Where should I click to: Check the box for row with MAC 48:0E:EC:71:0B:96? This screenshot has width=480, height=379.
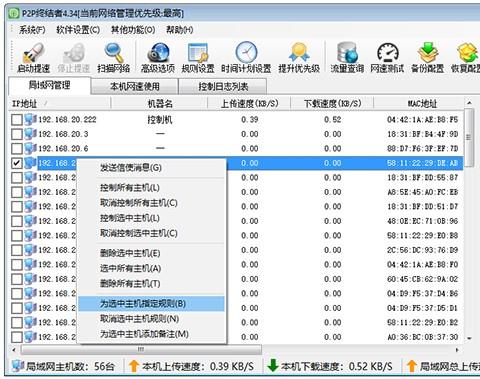tap(17, 221)
